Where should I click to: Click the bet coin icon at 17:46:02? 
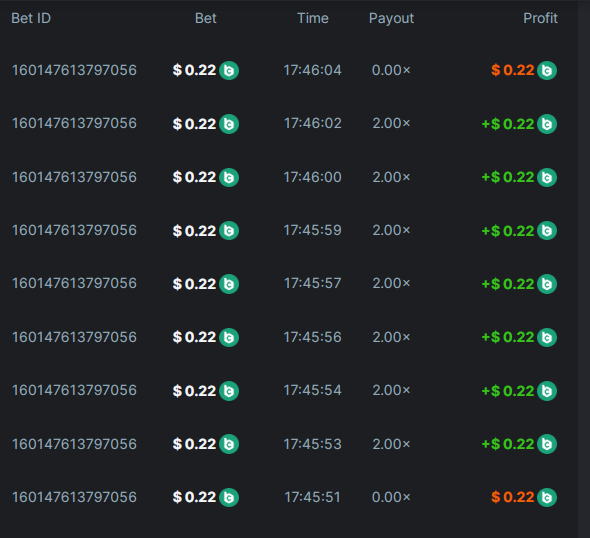point(229,124)
